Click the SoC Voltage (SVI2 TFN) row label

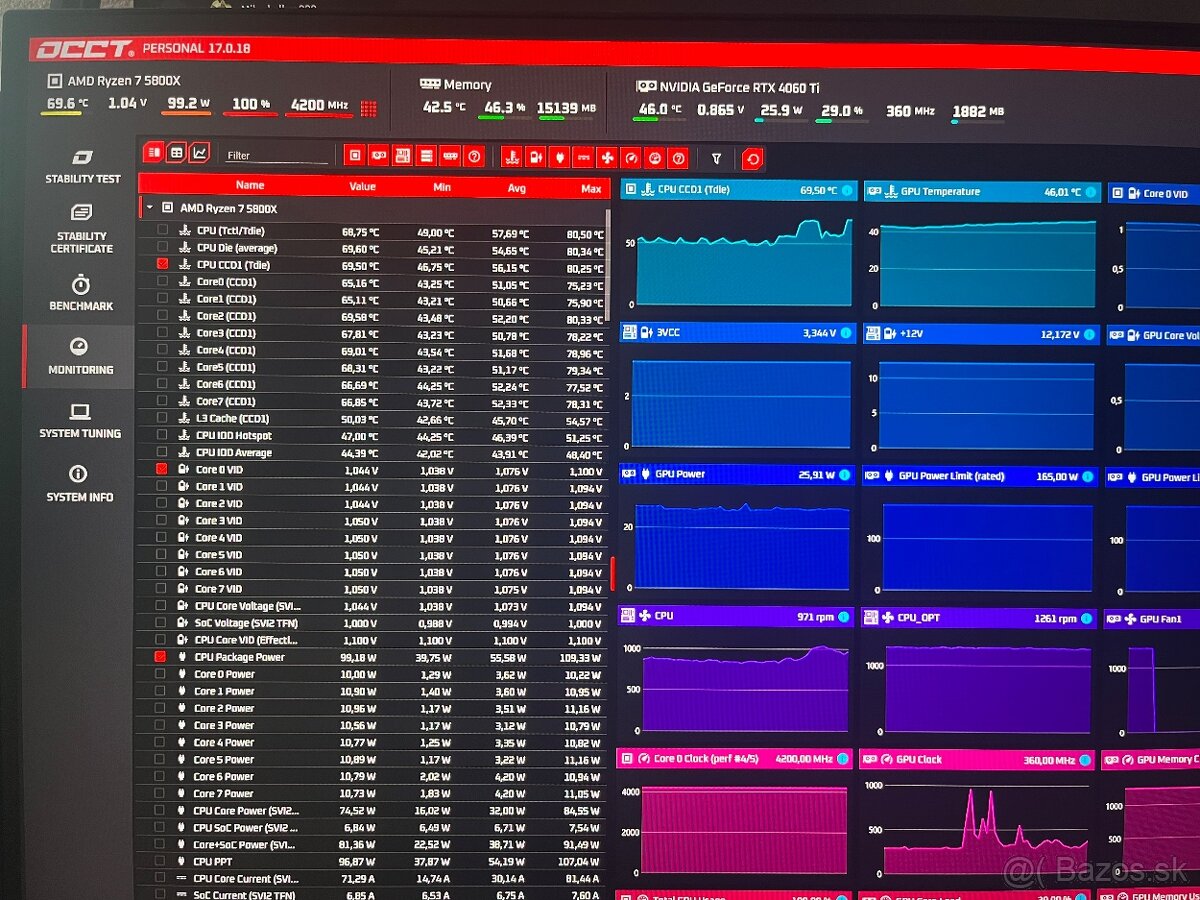coord(245,622)
